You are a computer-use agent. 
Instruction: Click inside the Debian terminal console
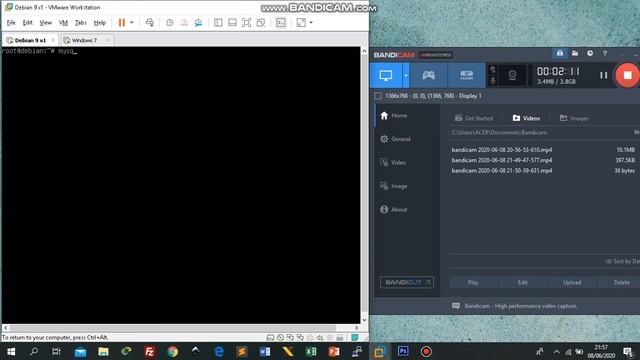tap(181, 185)
